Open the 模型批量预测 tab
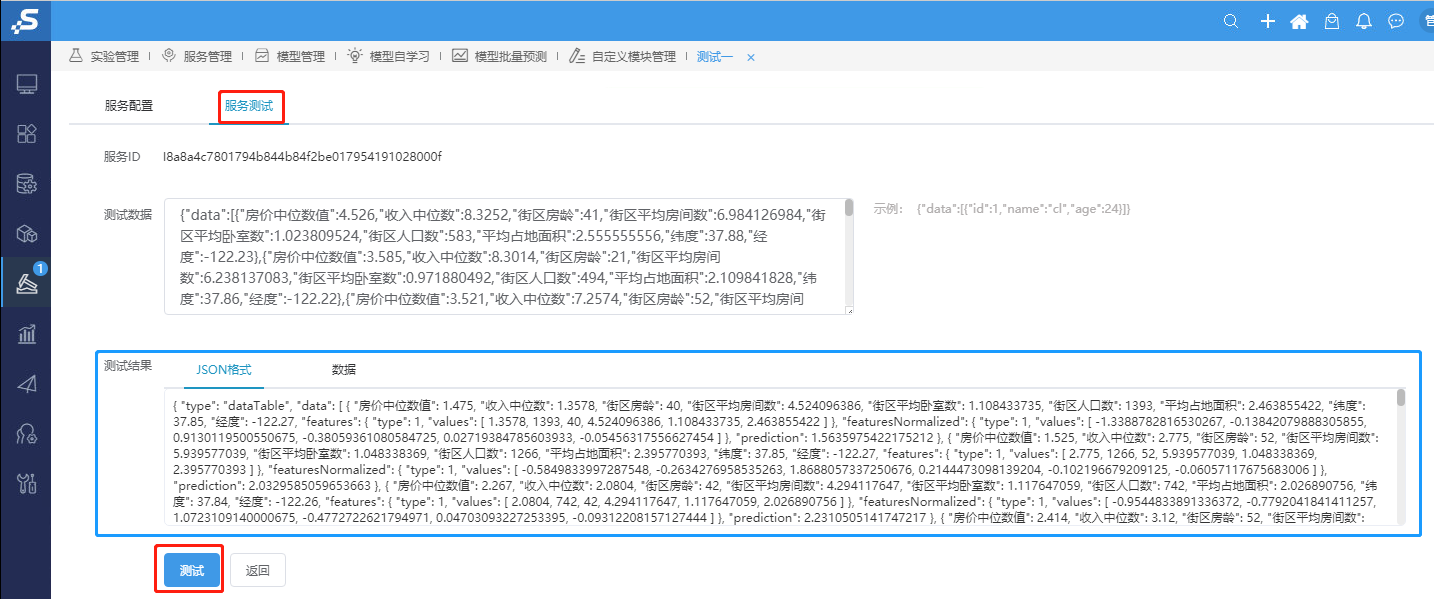1434x599 pixels. tap(510, 57)
